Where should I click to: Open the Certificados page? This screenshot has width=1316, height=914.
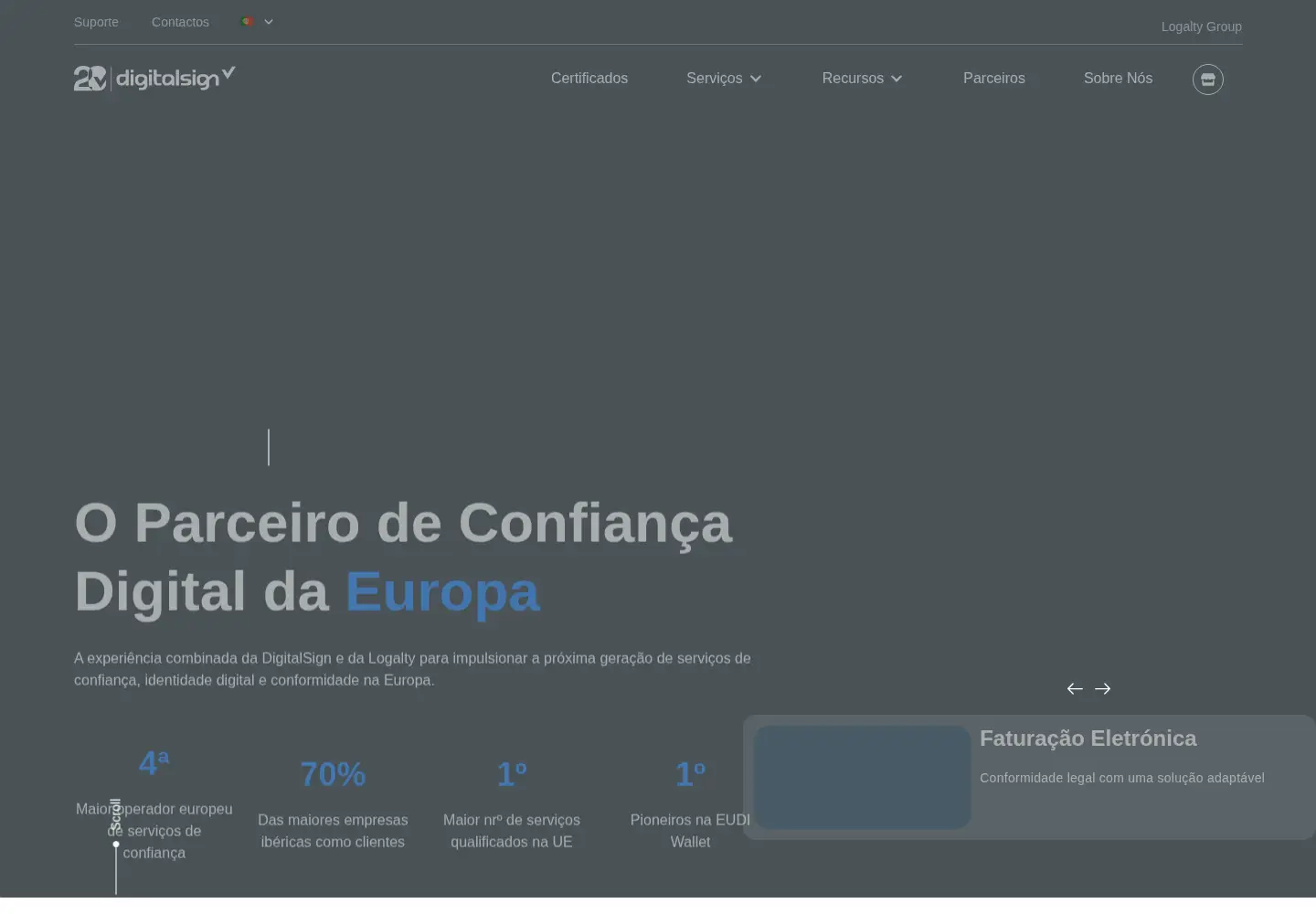click(x=589, y=79)
